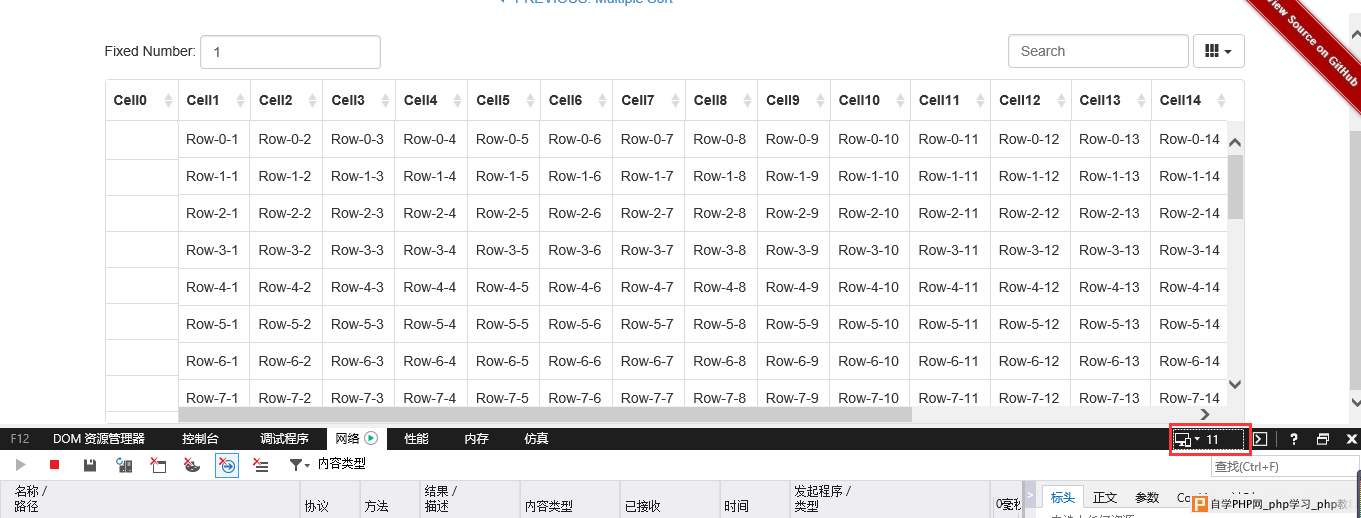Toggle clear entries on navigate icon
Image resolution: width=1361 pixels, height=518 pixels.
pos(227,465)
